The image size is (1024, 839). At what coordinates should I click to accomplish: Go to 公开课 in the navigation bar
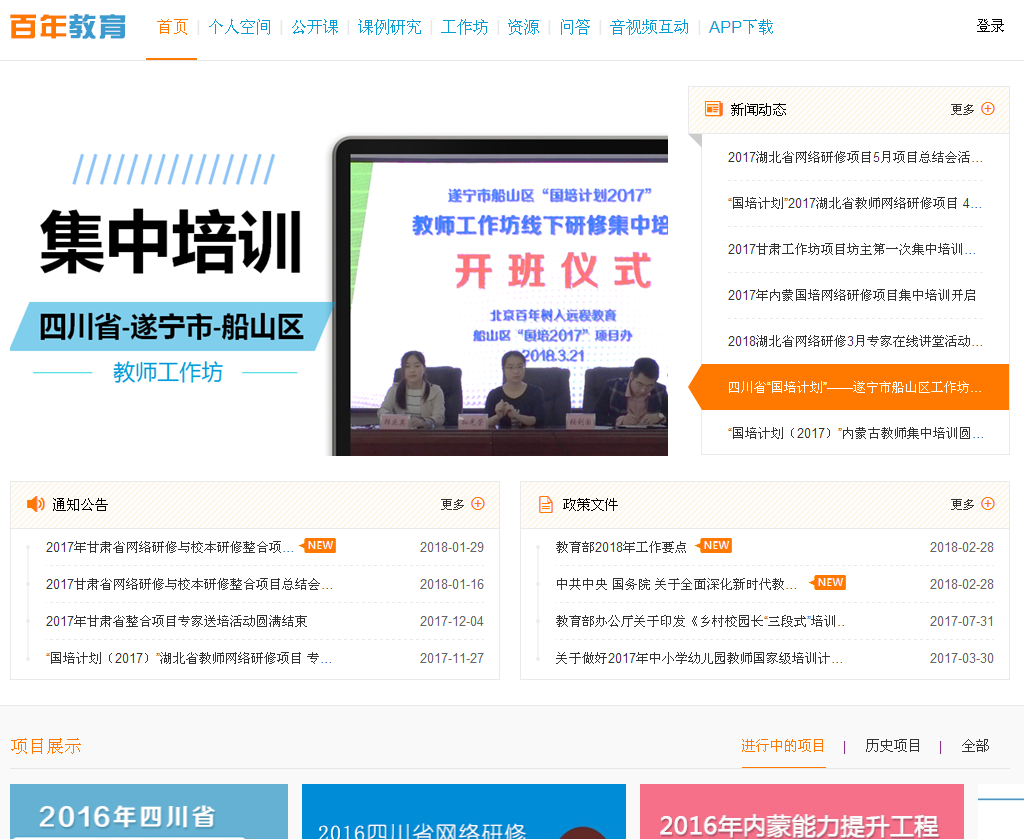315,27
